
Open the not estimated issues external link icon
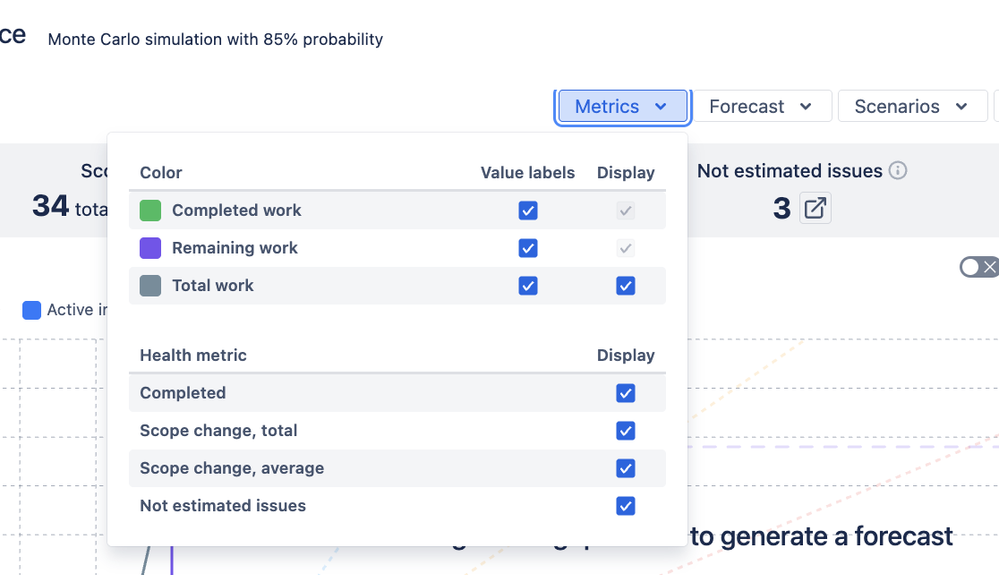815,208
